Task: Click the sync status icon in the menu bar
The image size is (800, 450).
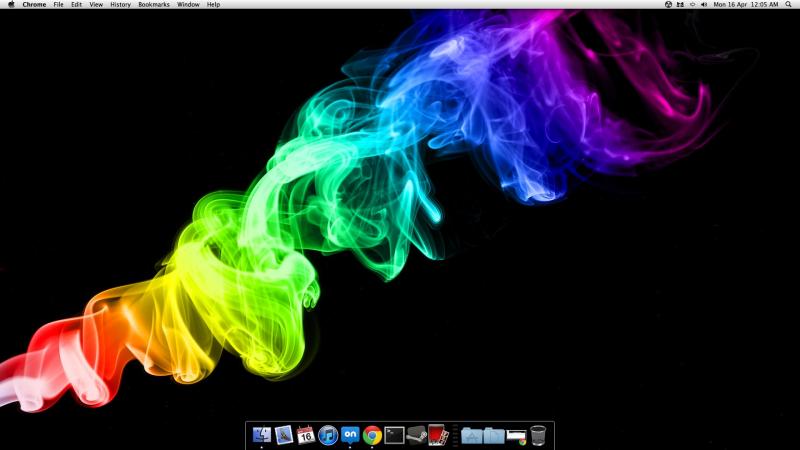Action: pos(692,4)
